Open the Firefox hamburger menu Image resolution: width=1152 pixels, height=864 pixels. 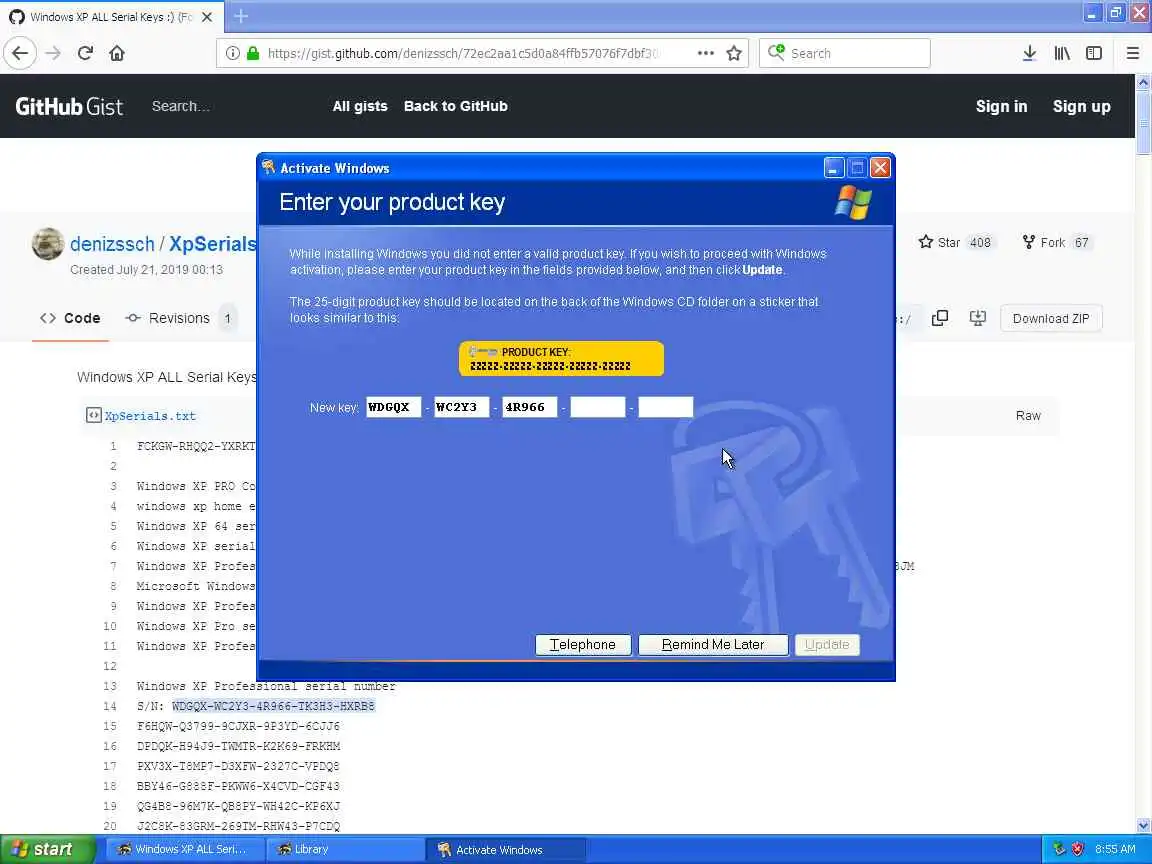(1132, 53)
